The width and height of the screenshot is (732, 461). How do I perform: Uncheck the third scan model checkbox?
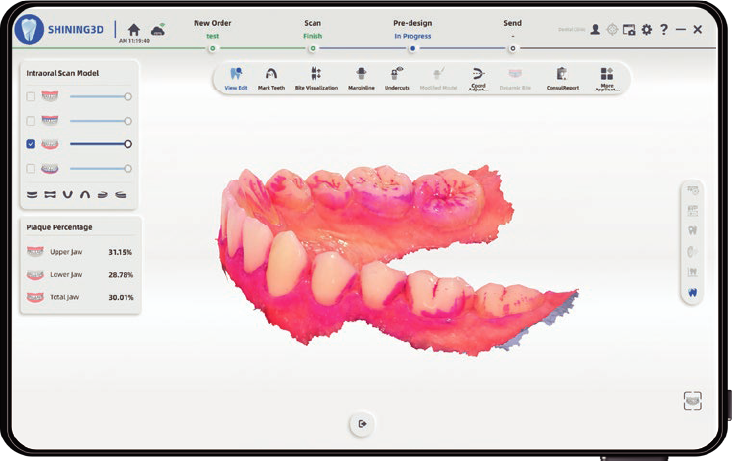[31, 144]
